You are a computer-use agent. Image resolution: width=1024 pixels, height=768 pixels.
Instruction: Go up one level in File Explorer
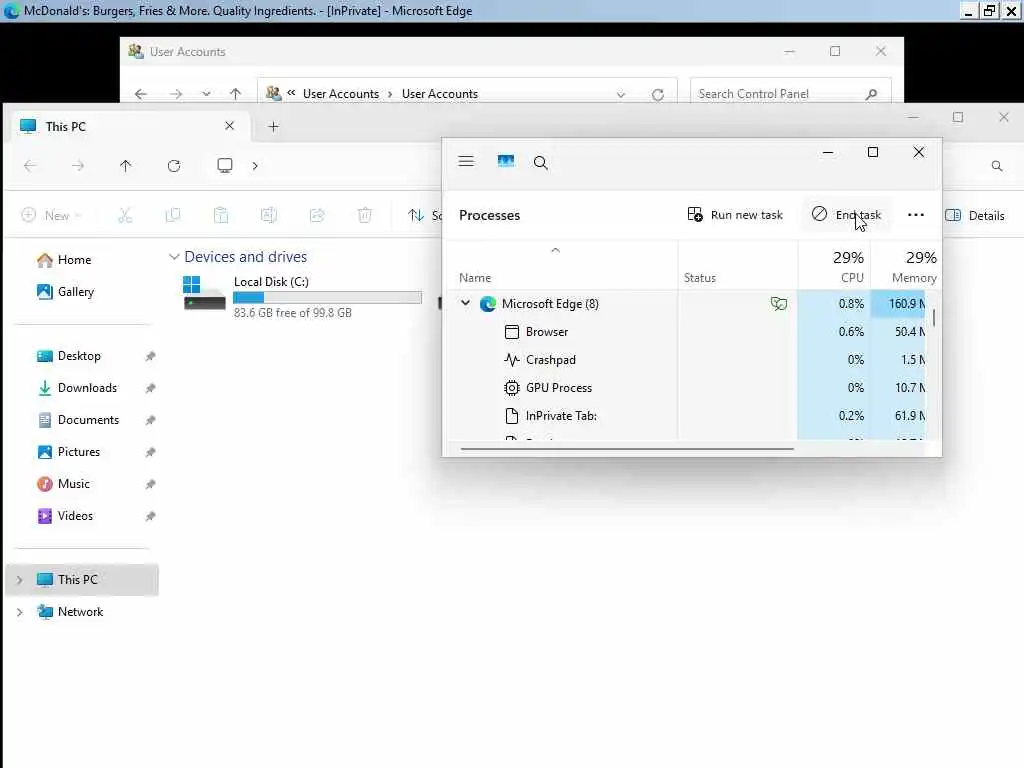[125, 166]
